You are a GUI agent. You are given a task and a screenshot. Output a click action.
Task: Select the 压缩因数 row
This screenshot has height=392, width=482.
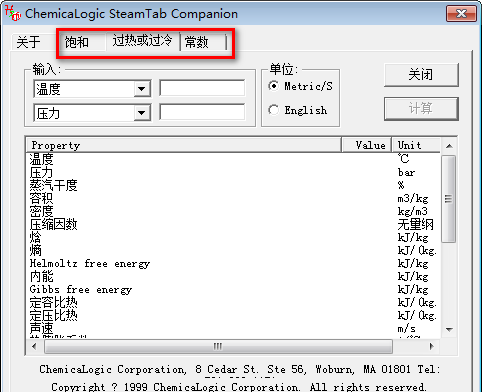tap(233, 224)
